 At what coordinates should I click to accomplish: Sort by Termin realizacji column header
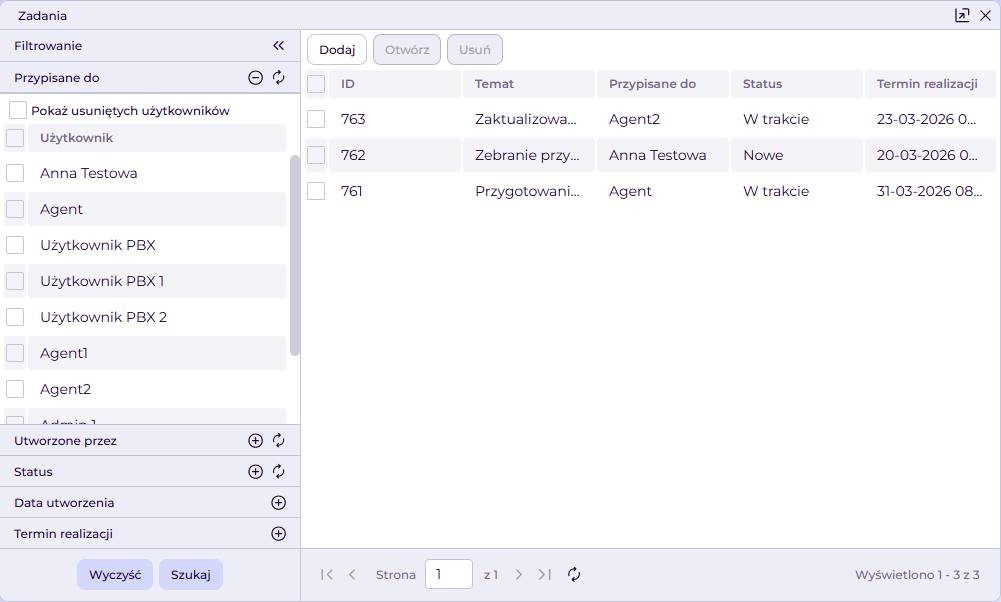[x=930, y=84]
